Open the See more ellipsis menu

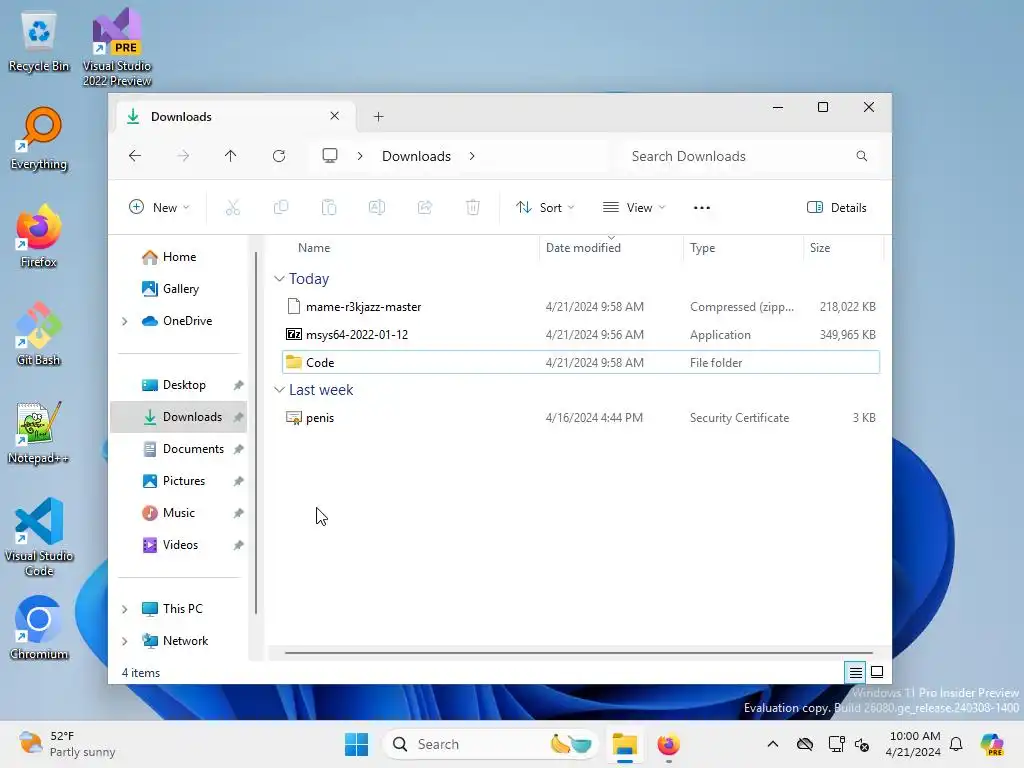[701, 208]
